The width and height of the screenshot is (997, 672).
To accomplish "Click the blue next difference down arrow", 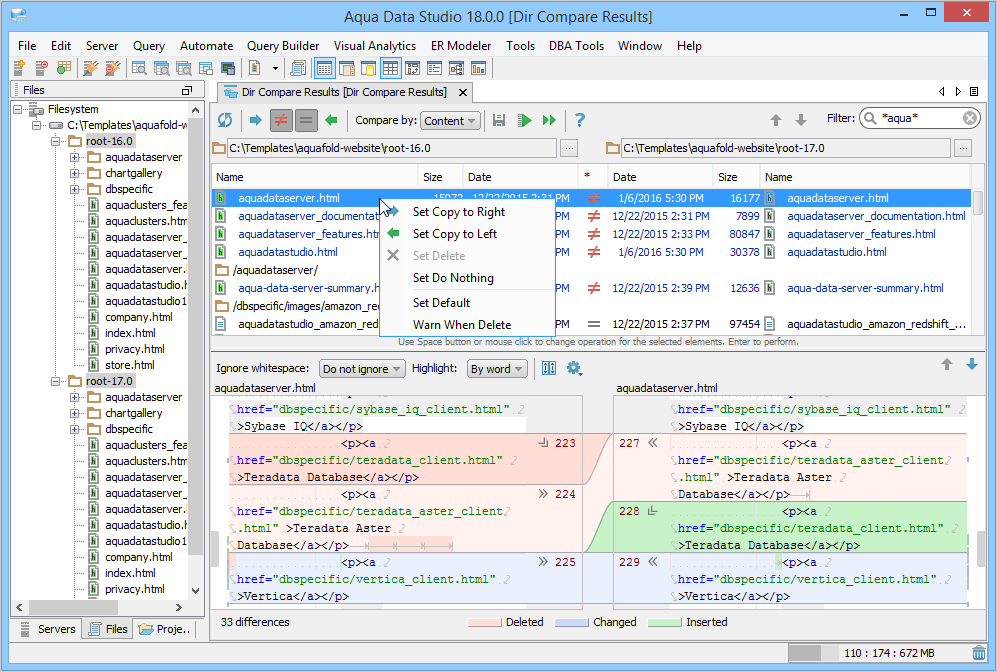I will [x=972, y=365].
